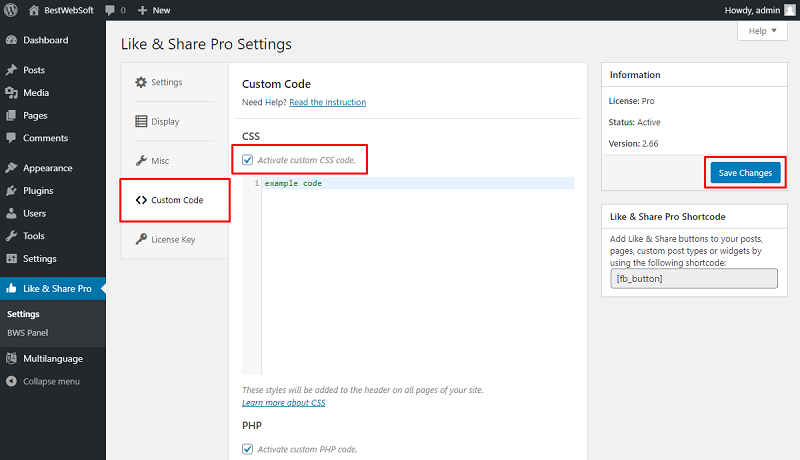Click the 'Version: 2.66' text
The width and height of the screenshot is (800, 460).
pos(633,144)
